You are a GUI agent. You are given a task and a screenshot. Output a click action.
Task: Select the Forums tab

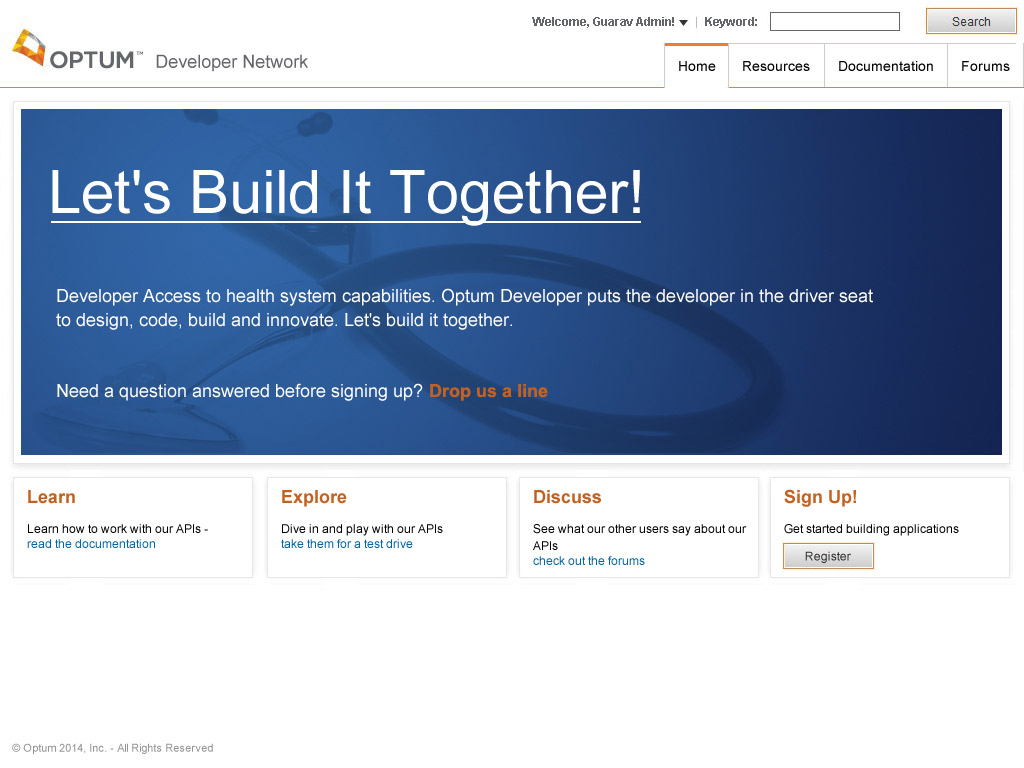point(984,66)
